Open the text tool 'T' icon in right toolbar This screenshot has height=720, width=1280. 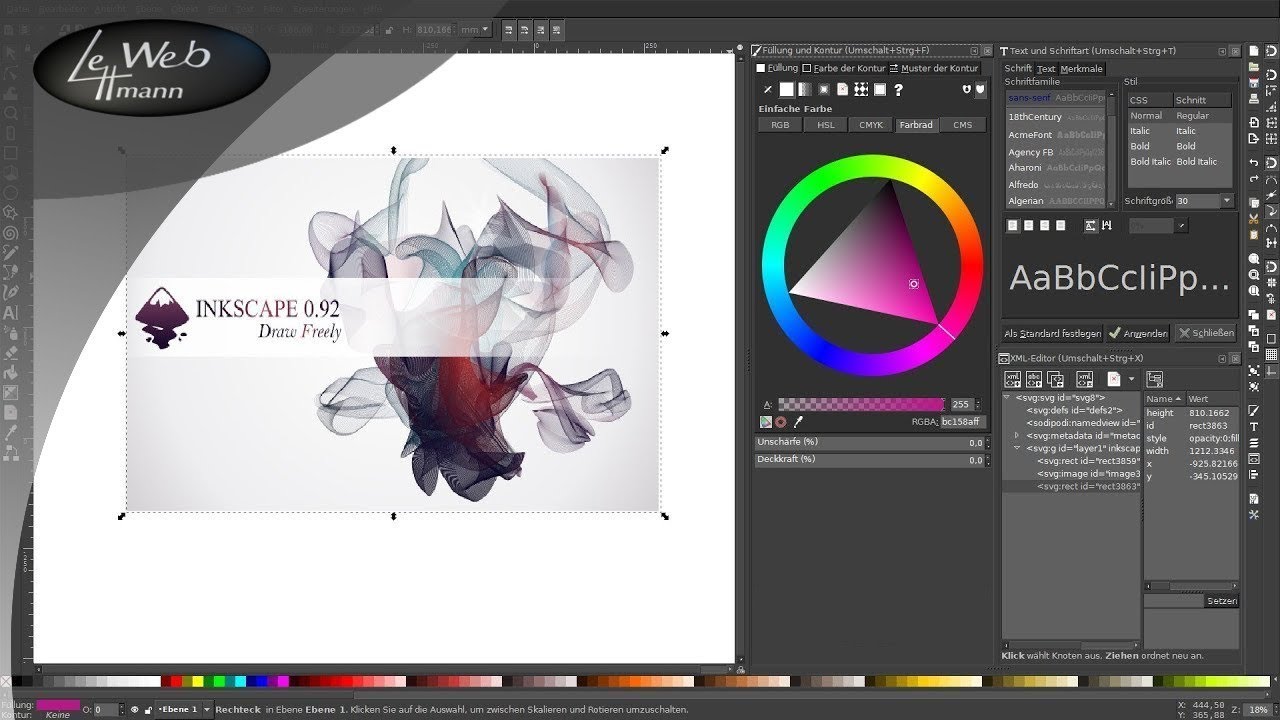click(1254, 427)
